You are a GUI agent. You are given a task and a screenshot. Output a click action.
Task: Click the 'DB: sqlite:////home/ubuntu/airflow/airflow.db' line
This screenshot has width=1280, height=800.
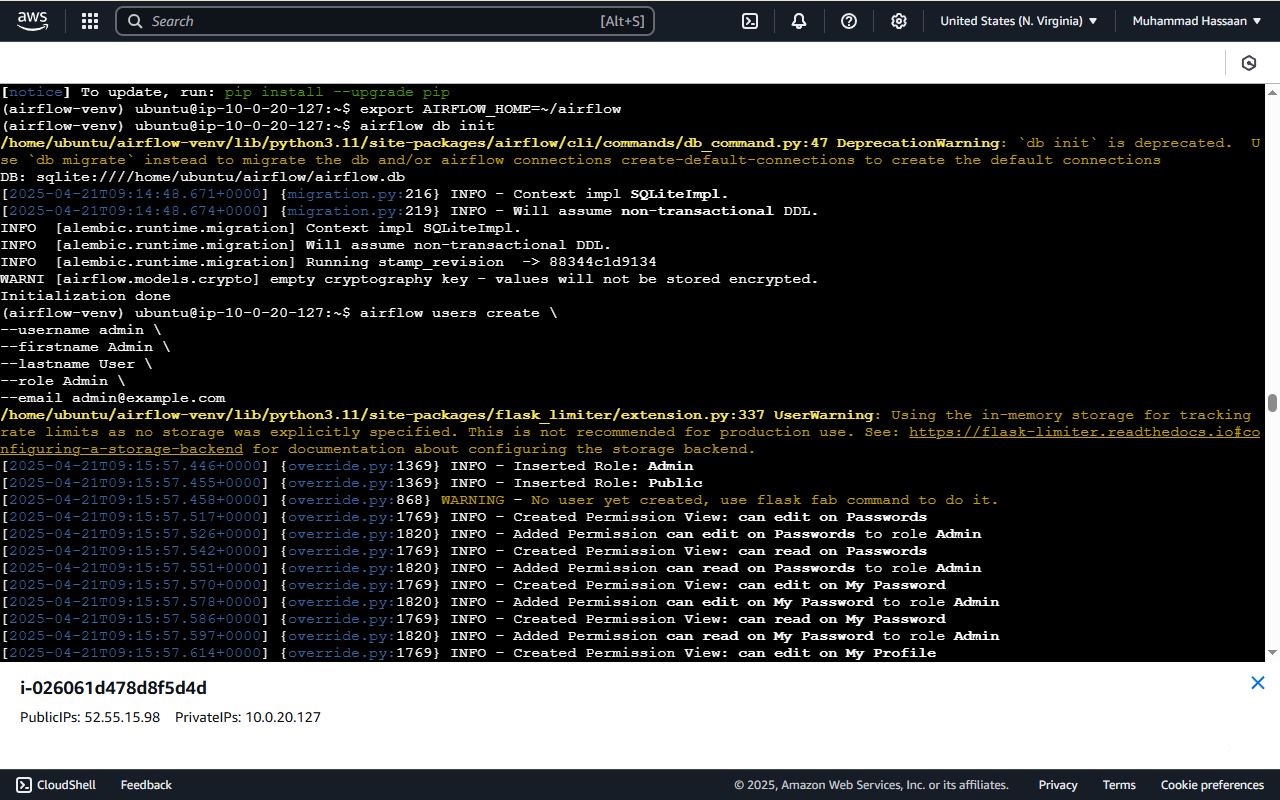tap(203, 177)
